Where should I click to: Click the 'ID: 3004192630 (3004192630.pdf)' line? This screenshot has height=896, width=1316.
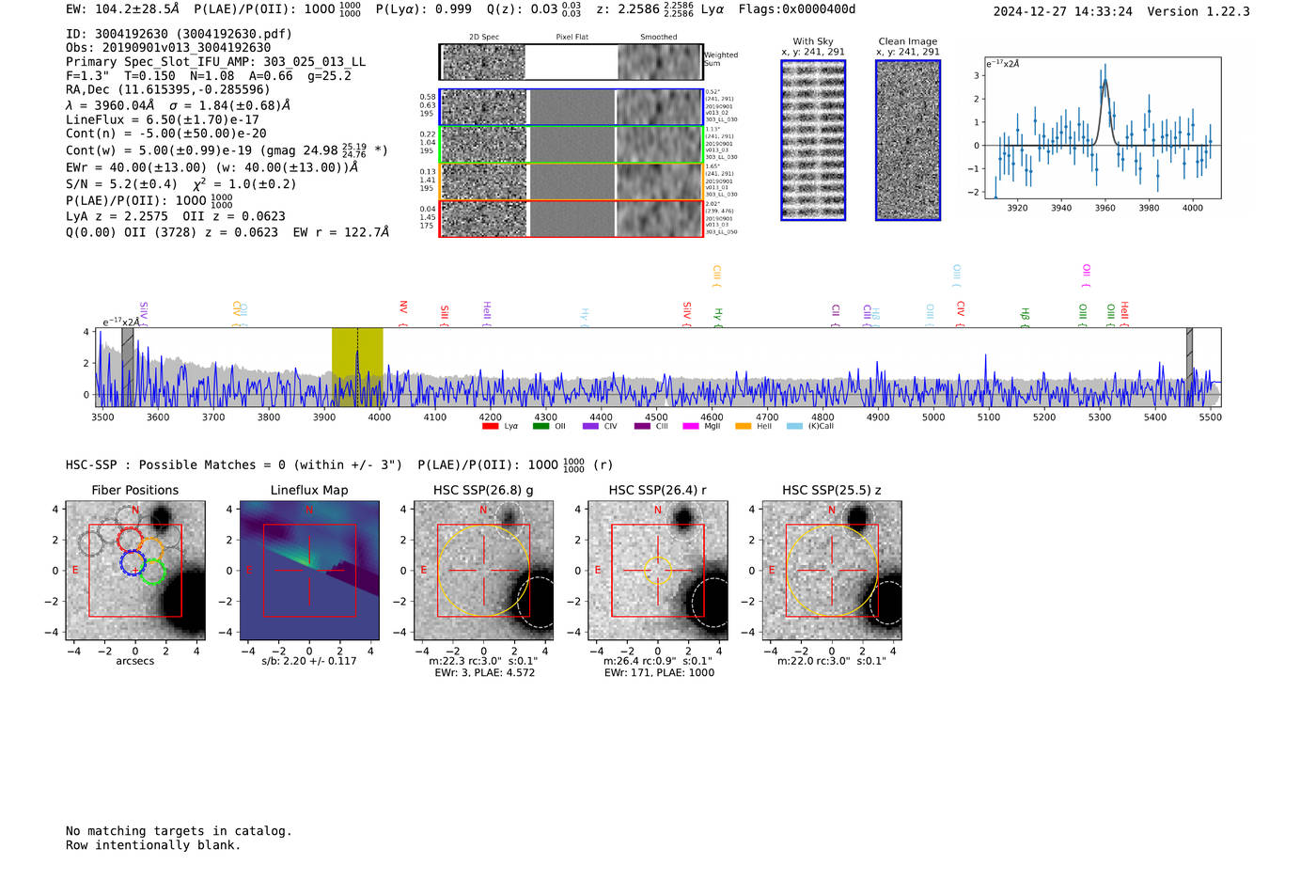pyautogui.click(x=179, y=34)
